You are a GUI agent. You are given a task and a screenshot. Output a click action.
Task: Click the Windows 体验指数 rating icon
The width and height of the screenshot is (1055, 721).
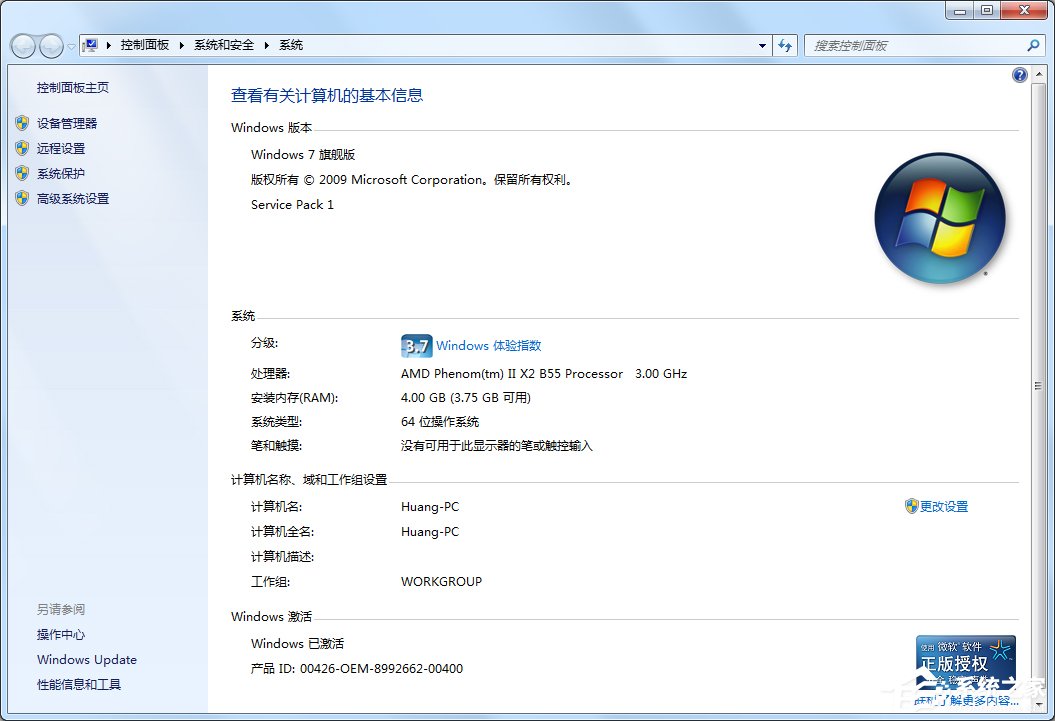[415, 345]
